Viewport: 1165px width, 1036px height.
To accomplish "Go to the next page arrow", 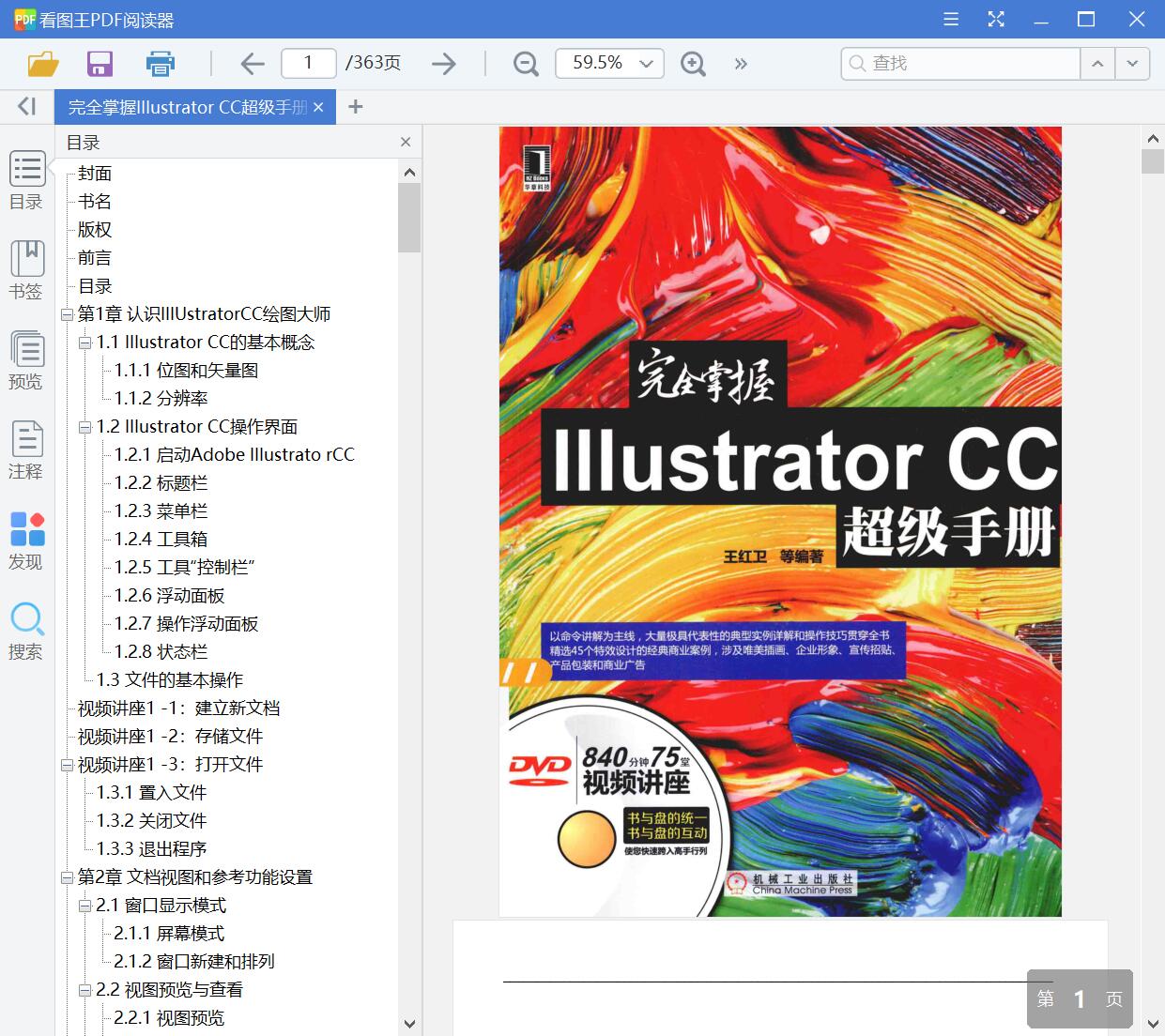I will point(443,64).
